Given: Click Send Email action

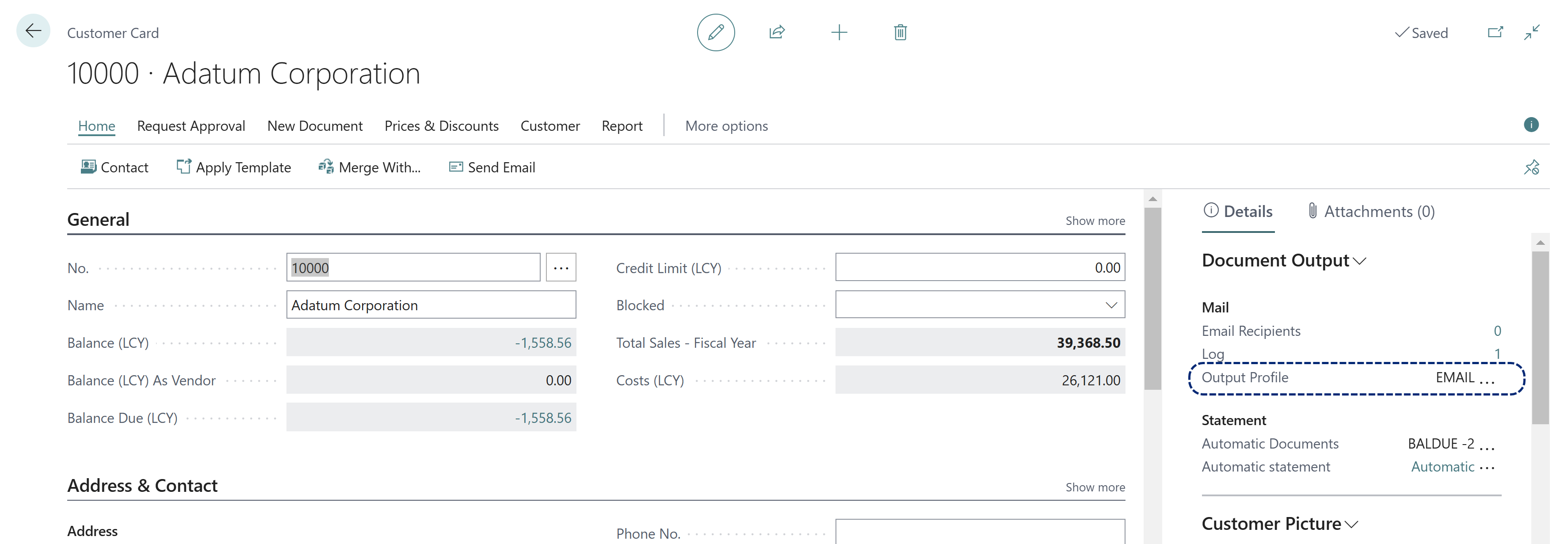Looking at the screenshot, I should pyautogui.click(x=492, y=167).
